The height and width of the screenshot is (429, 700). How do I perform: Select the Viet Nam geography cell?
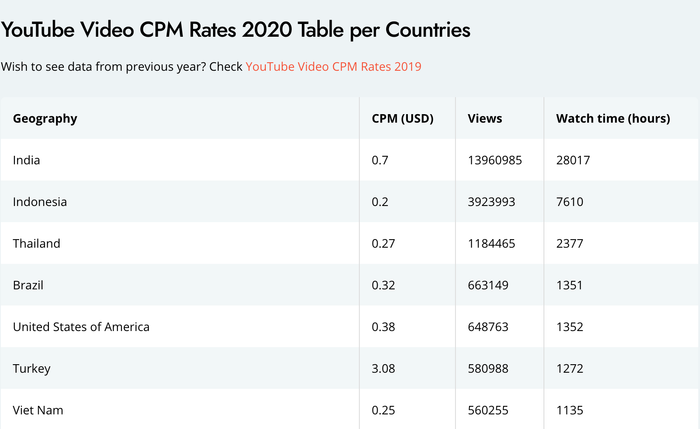(x=37, y=410)
